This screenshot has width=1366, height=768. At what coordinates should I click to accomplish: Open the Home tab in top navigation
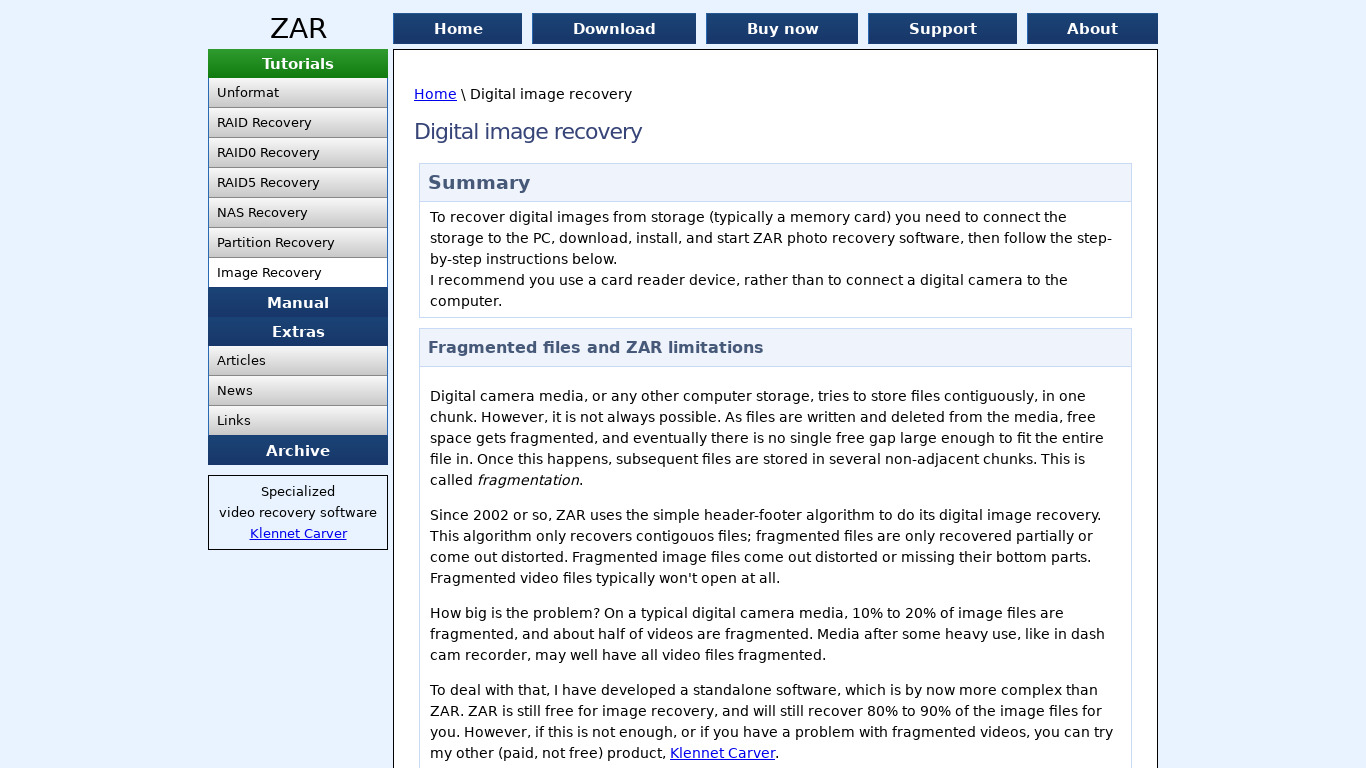(x=458, y=29)
